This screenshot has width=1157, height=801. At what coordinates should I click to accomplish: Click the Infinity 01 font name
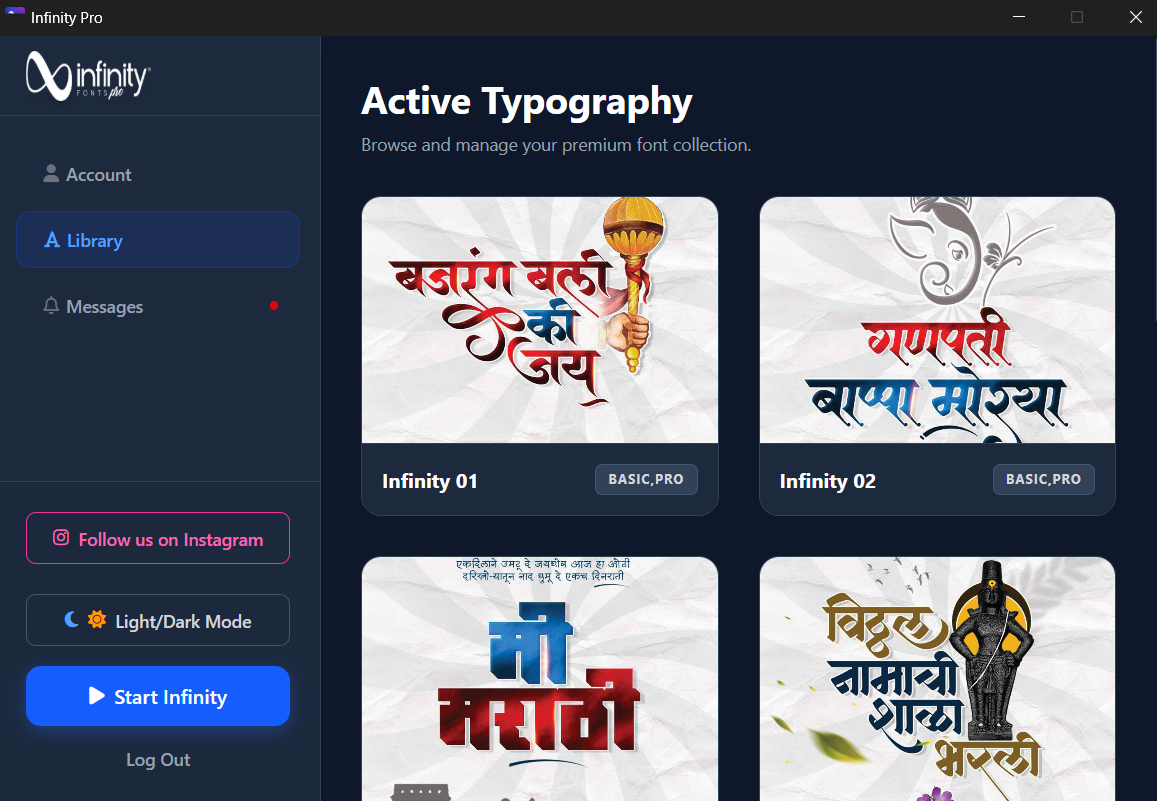[x=429, y=481]
